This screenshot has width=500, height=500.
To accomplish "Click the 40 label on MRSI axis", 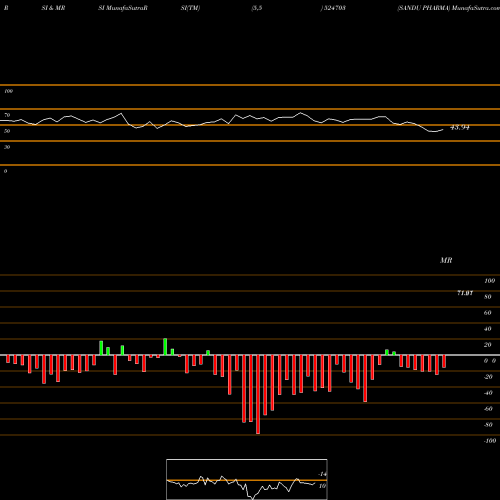I will click(488, 329).
